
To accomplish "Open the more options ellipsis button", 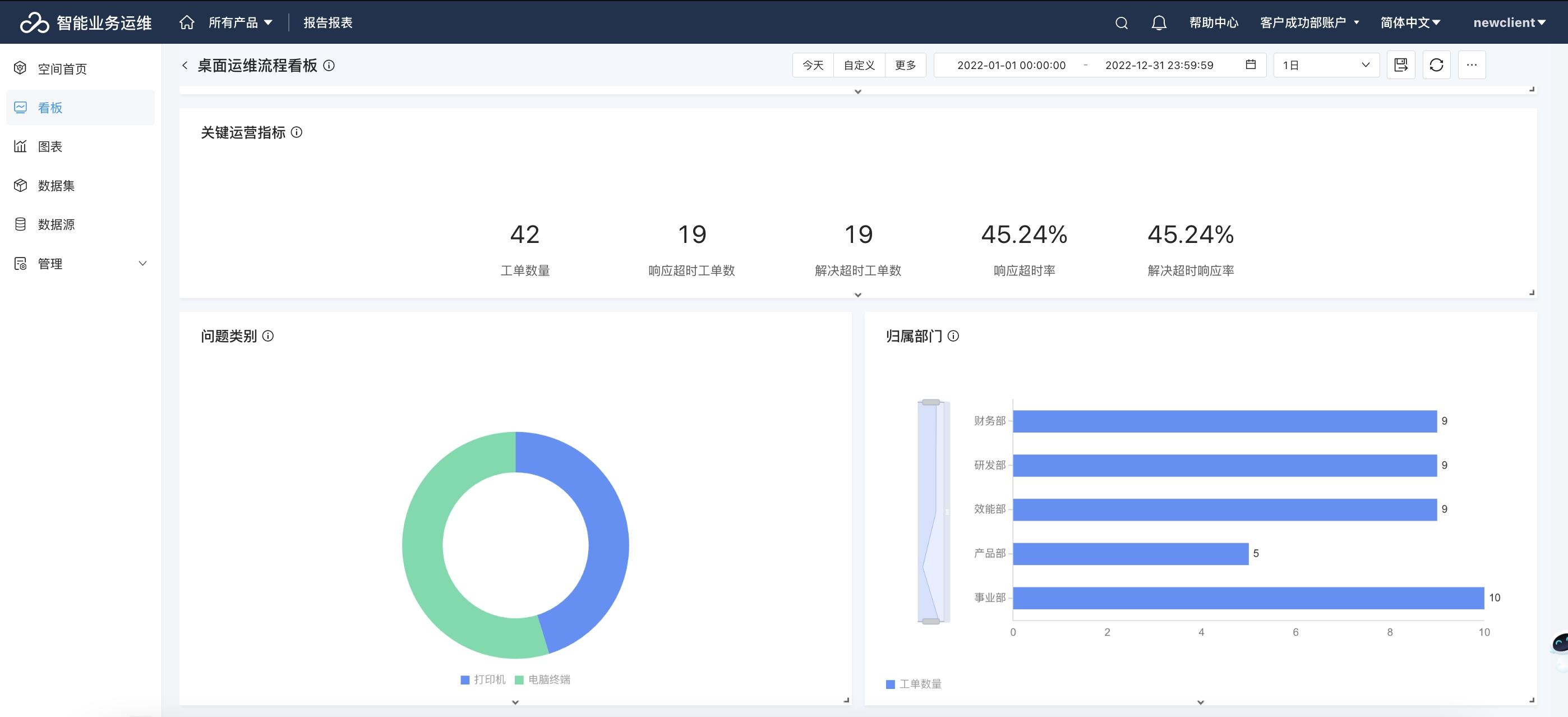I will tap(1472, 65).
